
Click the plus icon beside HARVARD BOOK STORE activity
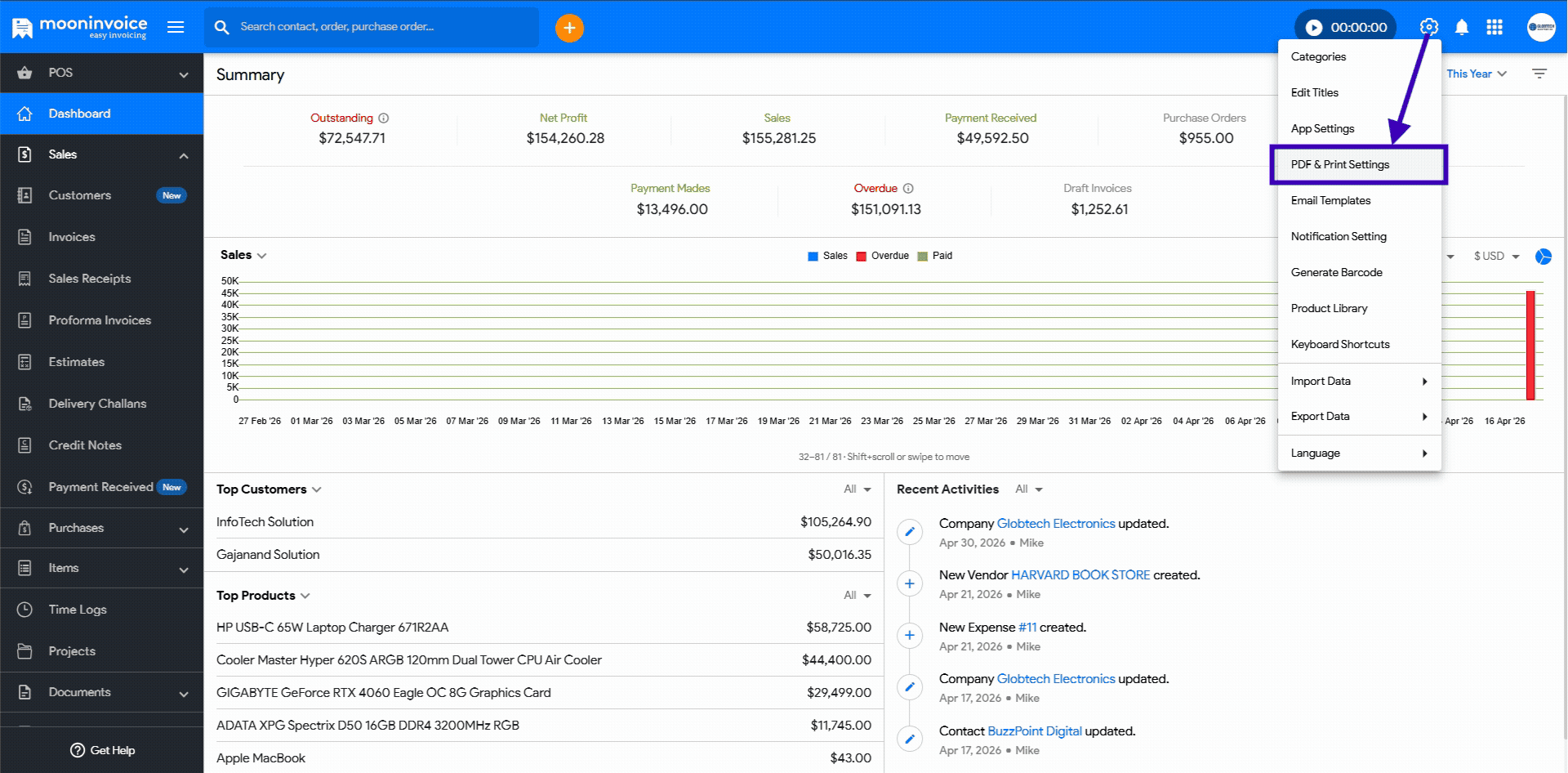(910, 583)
